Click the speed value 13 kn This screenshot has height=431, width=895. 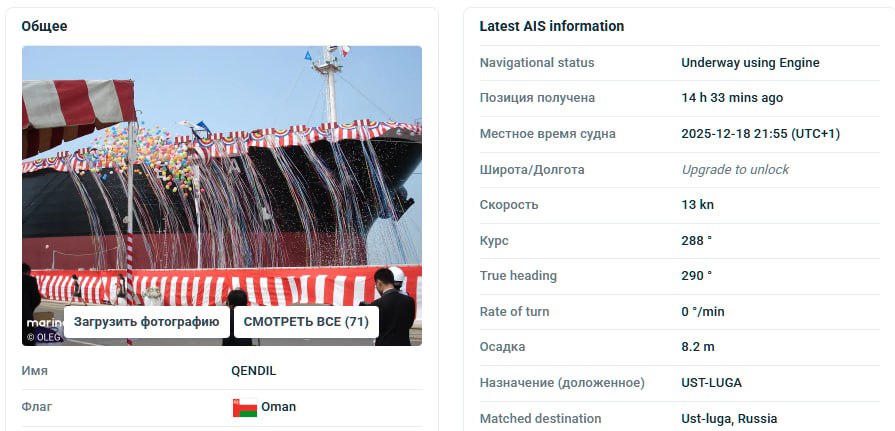coord(697,204)
